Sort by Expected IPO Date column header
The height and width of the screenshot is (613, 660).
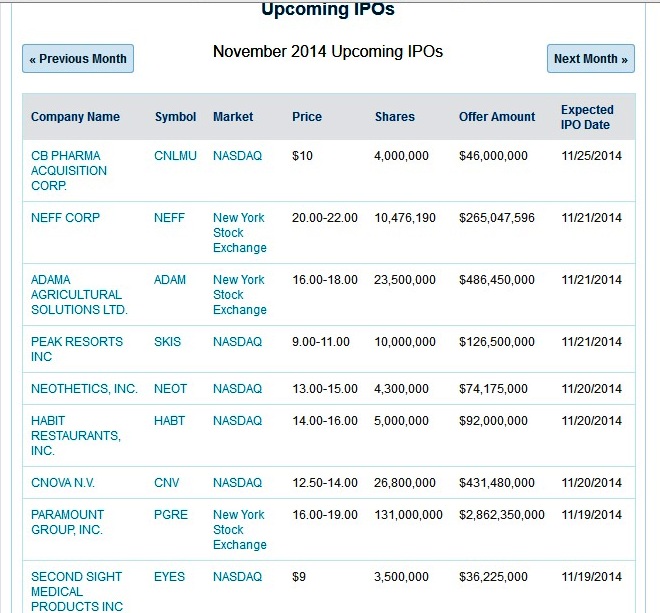[x=587, y=117]
